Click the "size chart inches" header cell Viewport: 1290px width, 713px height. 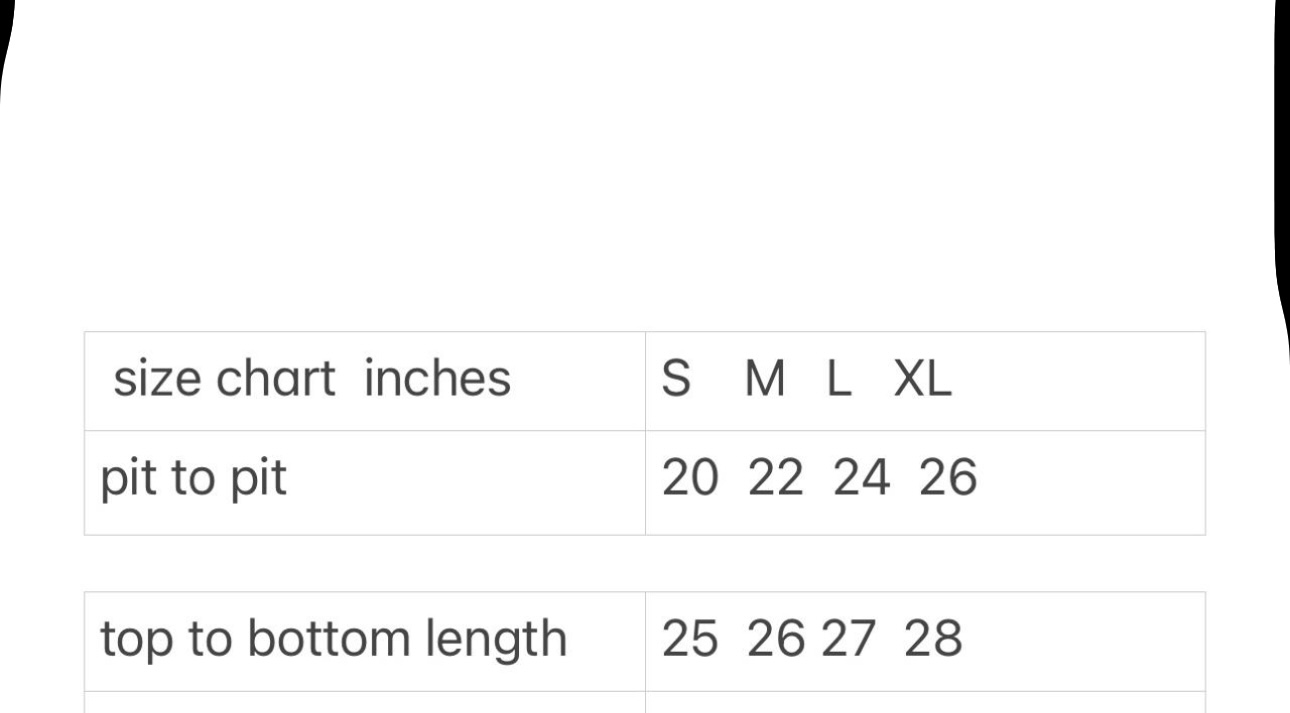pyautogui.click(x=311, y=380)
